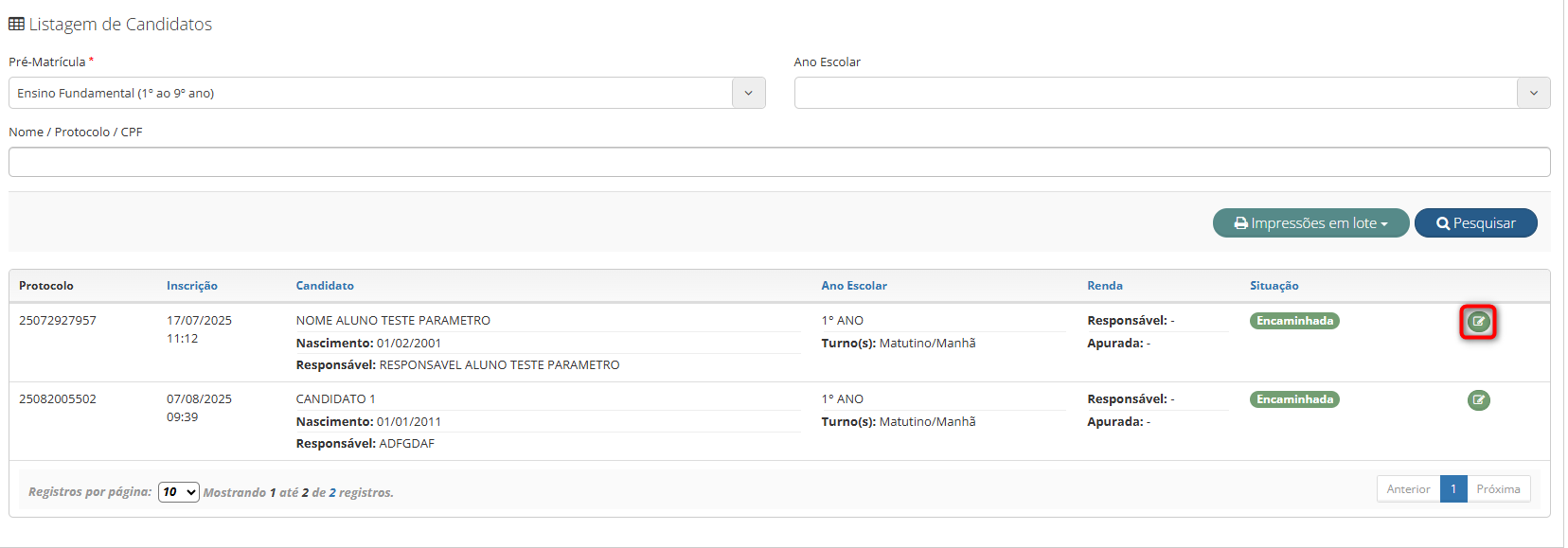The width and height of the screenshot is (1568, 548).
Task: Open the records per page selector
Action: 178,492
